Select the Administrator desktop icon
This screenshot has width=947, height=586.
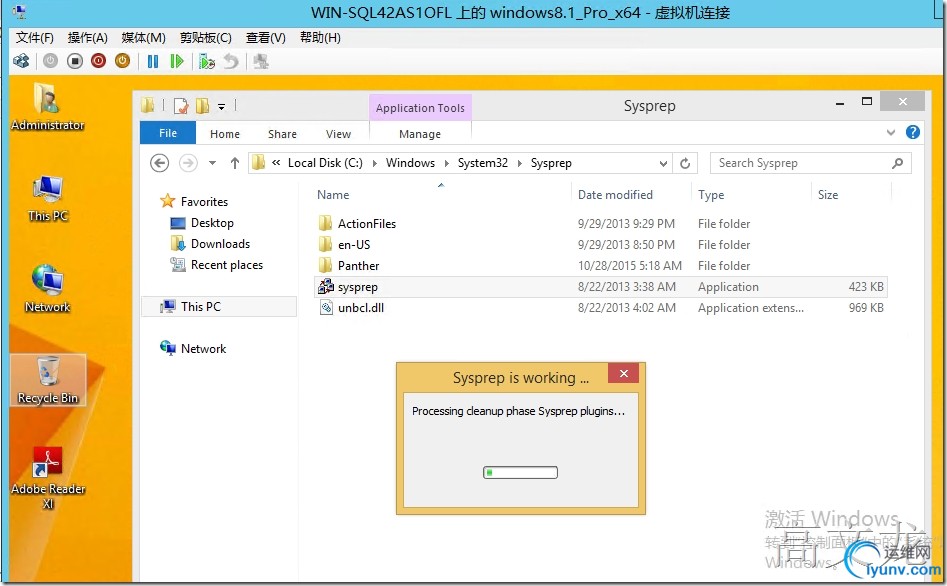point(47,106)
